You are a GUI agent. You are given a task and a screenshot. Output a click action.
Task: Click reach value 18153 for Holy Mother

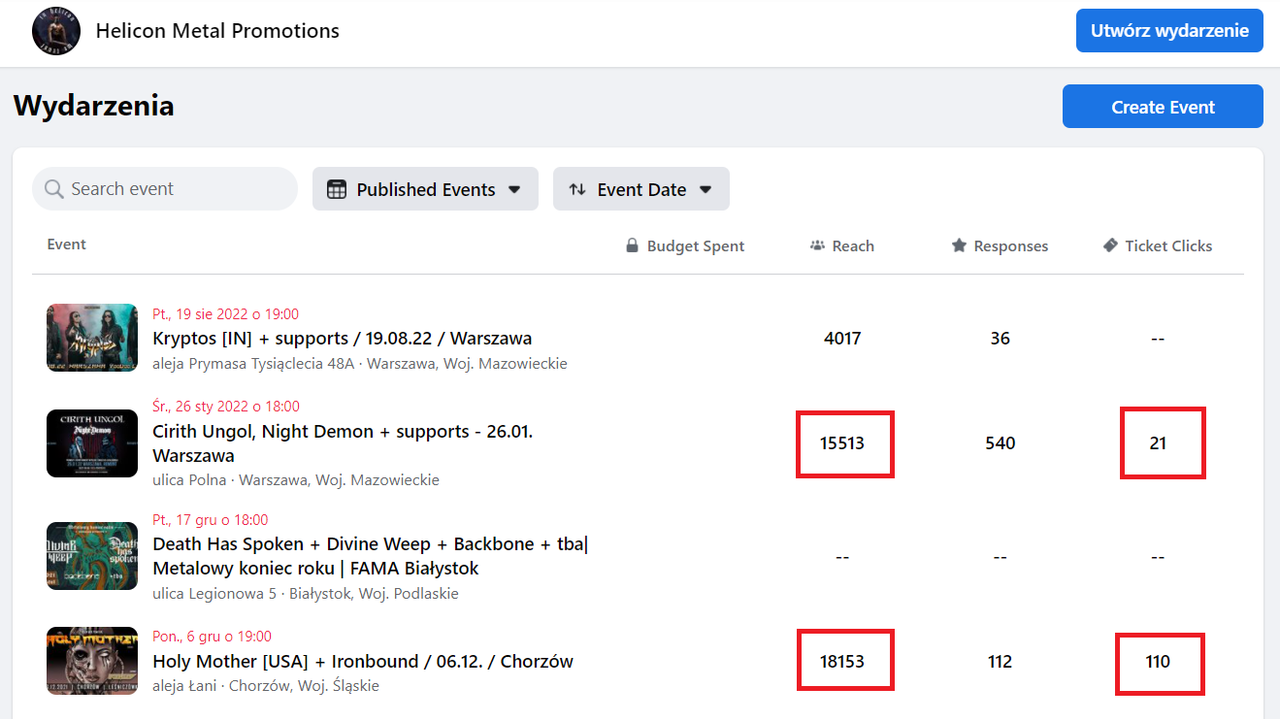pos(842,661)
